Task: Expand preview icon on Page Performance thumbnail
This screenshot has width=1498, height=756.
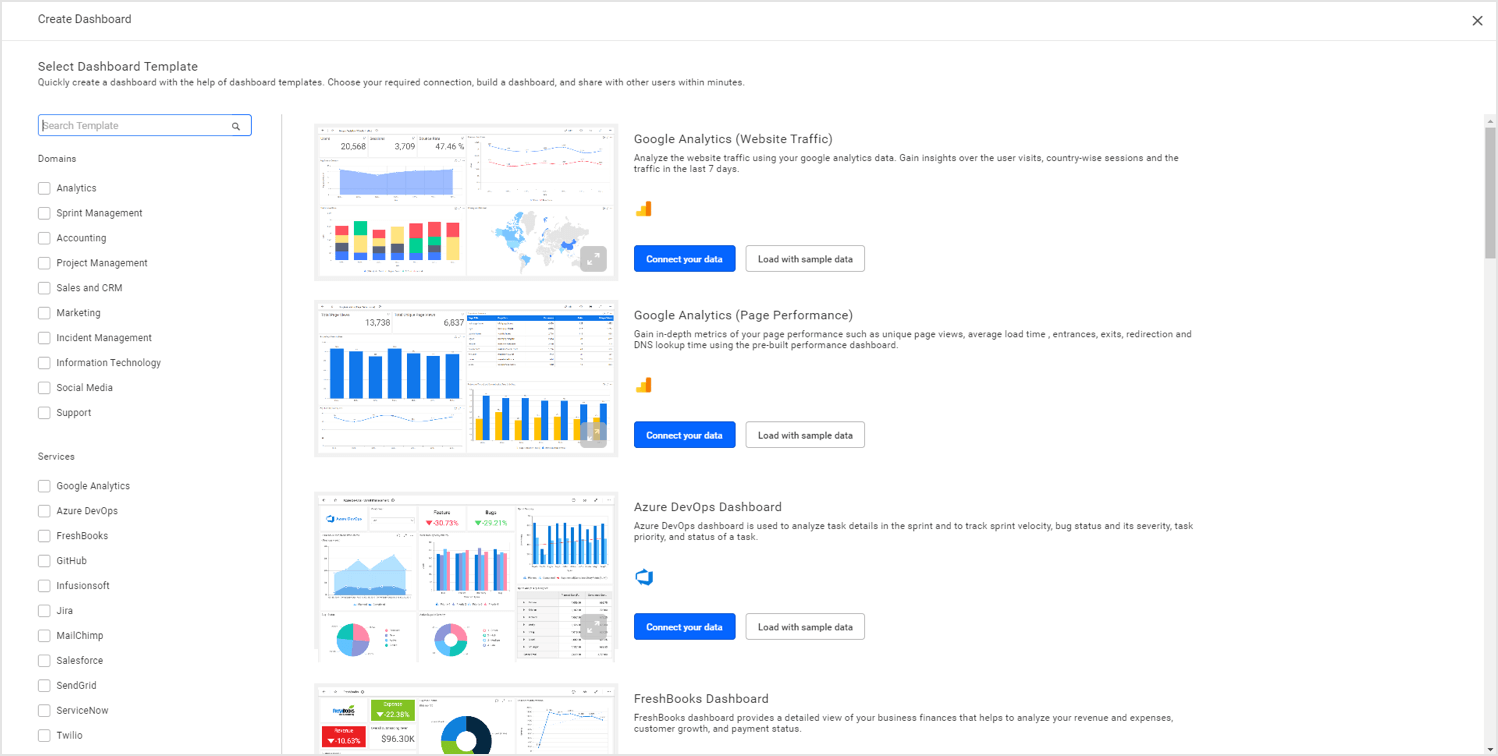Action: [x=593, y=433]
